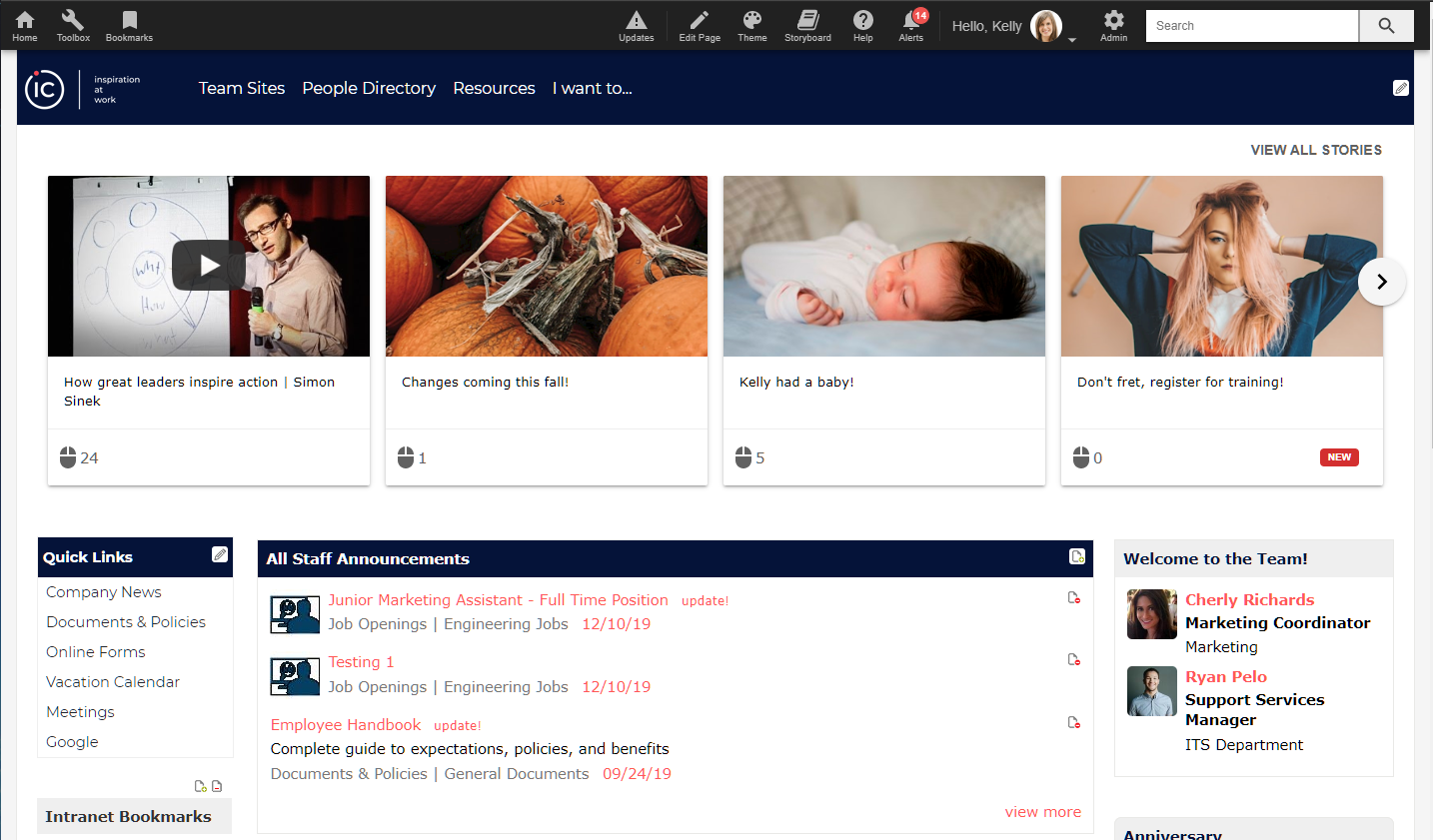The height and width of the screenshot is (840, 1433).
Task: Click document icon beside Testing 1
Action: (x=1074, y=659)
